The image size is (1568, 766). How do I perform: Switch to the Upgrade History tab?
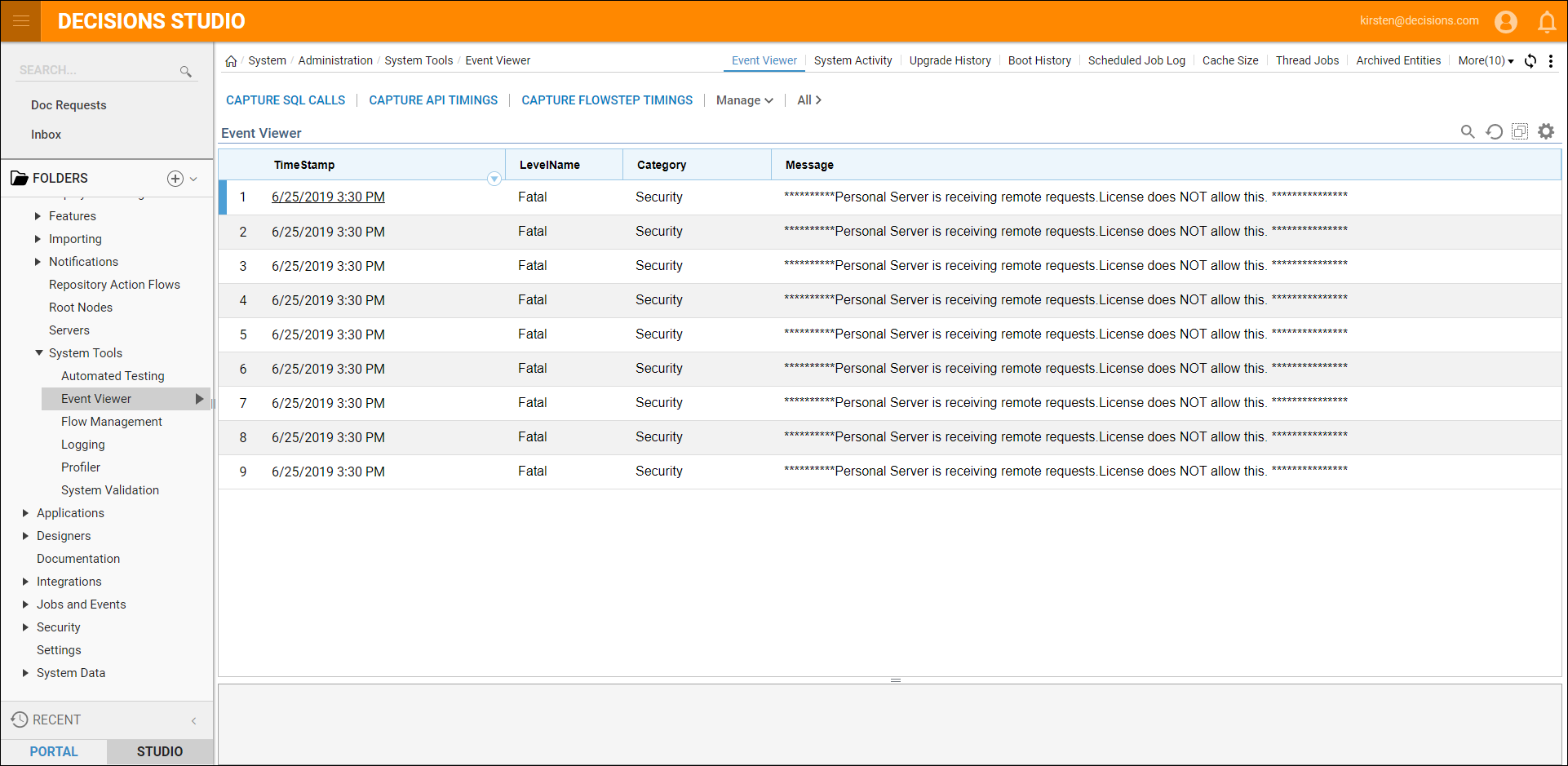coord(950,61)
